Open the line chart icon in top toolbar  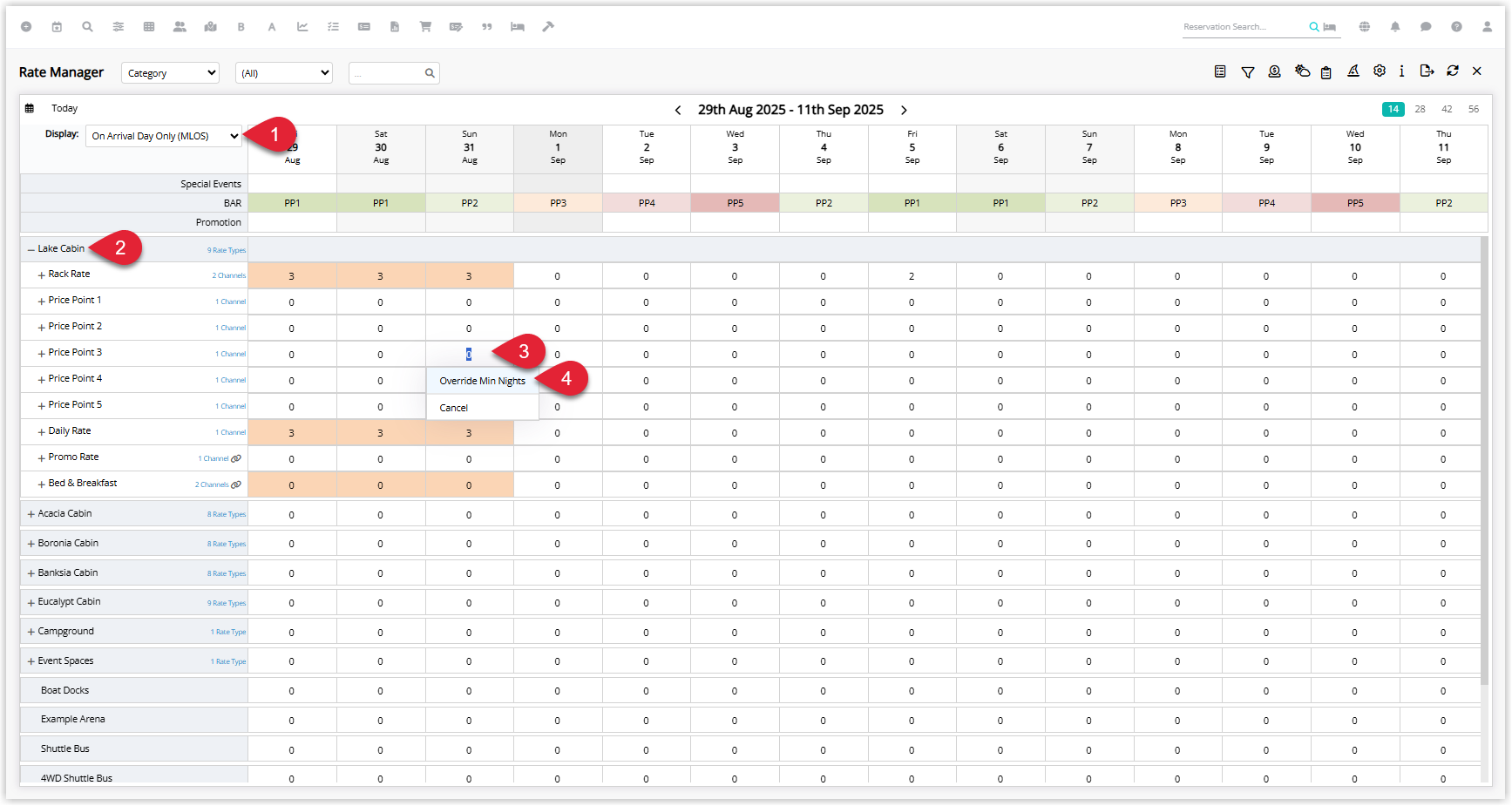[x=302, y=27]
